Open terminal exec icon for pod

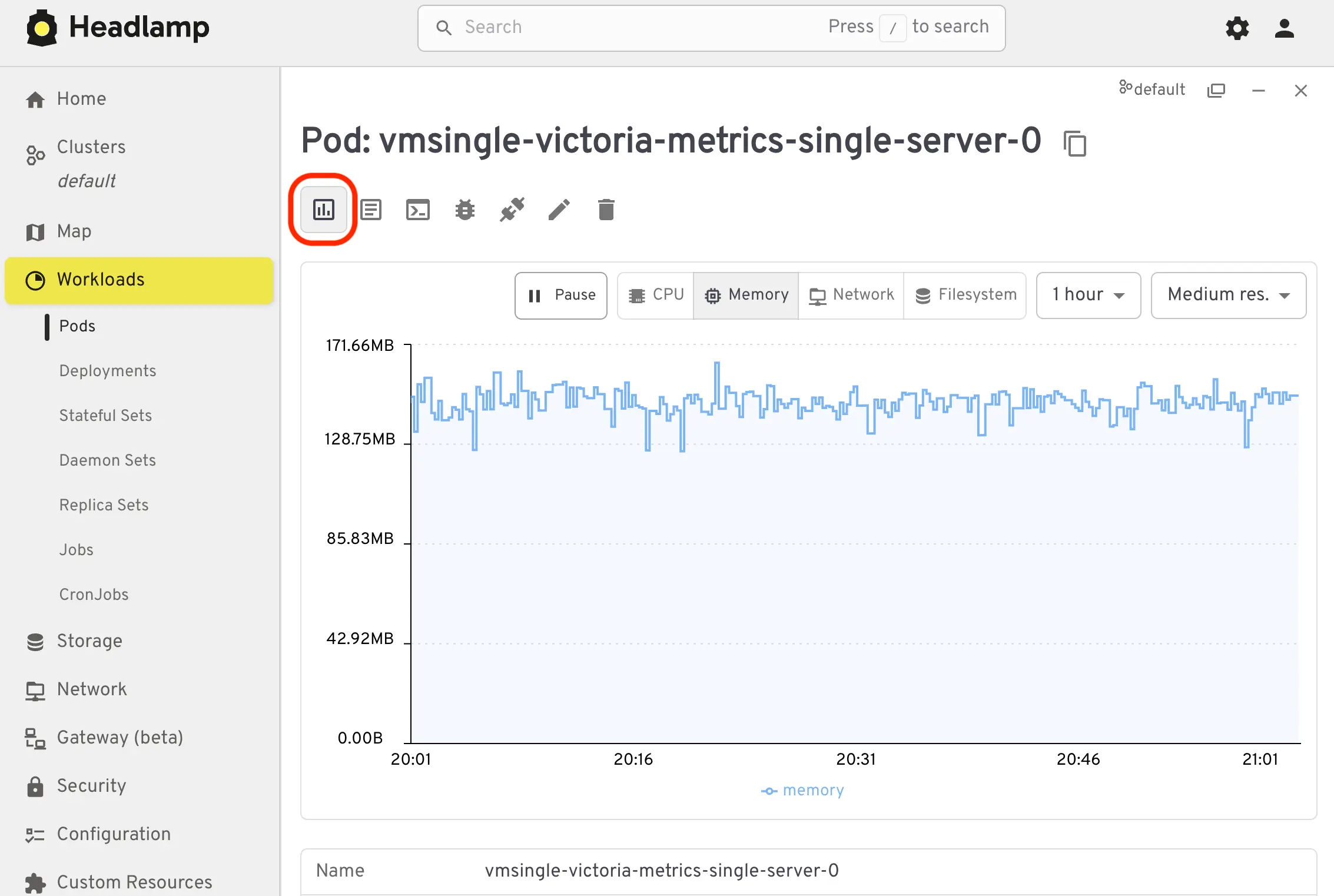tap(418, 210)
